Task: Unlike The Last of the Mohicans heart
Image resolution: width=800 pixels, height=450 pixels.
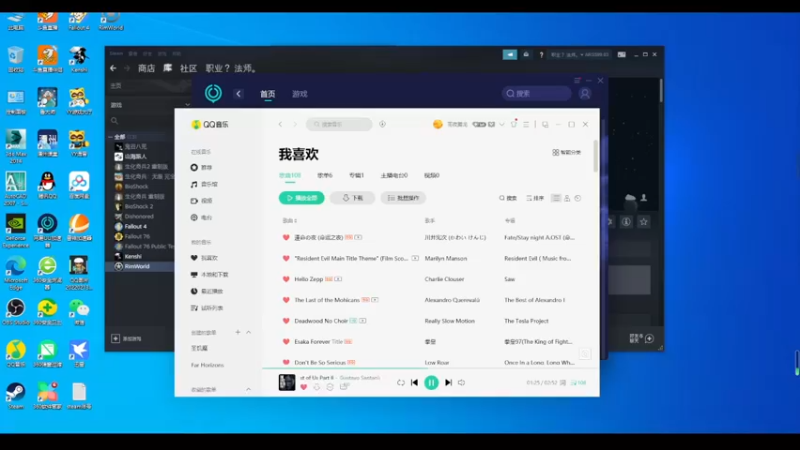Action: 286,300
